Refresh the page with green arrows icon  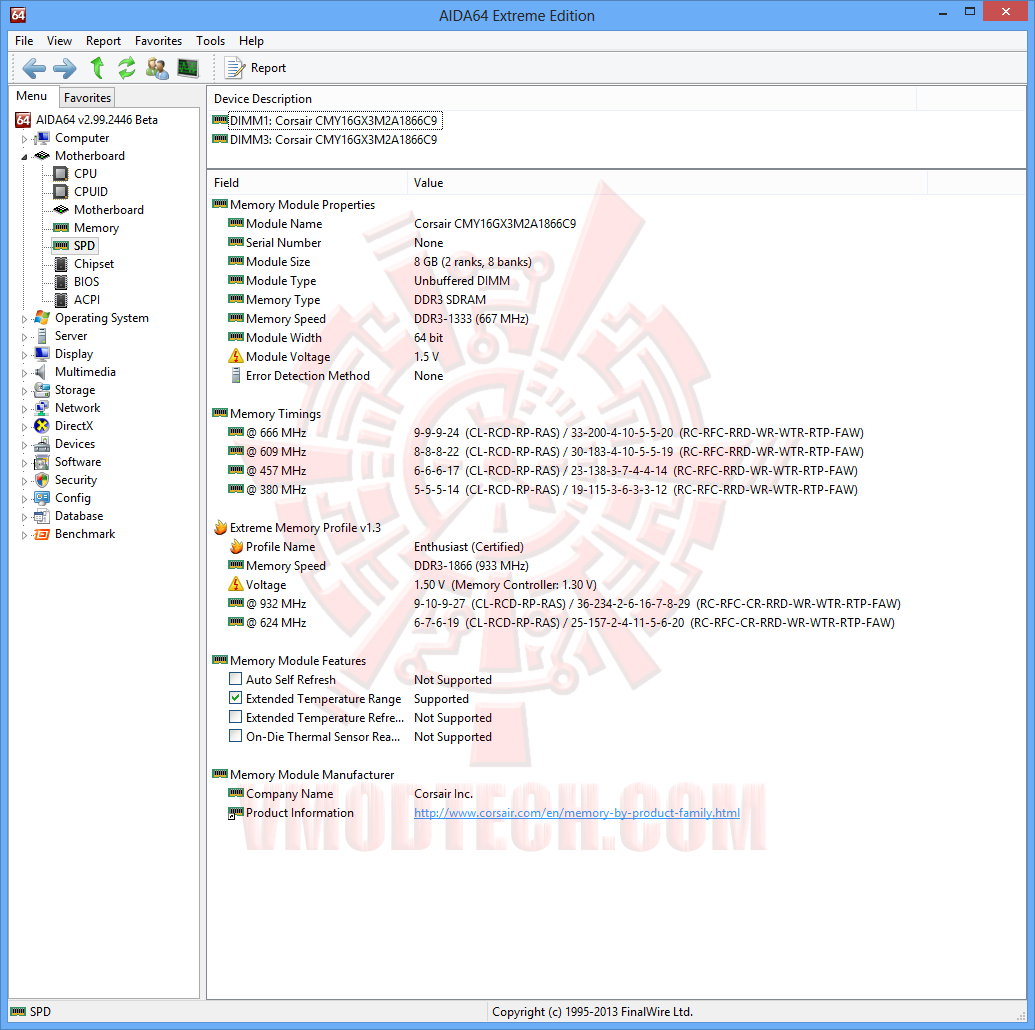(x=126, y=67)
